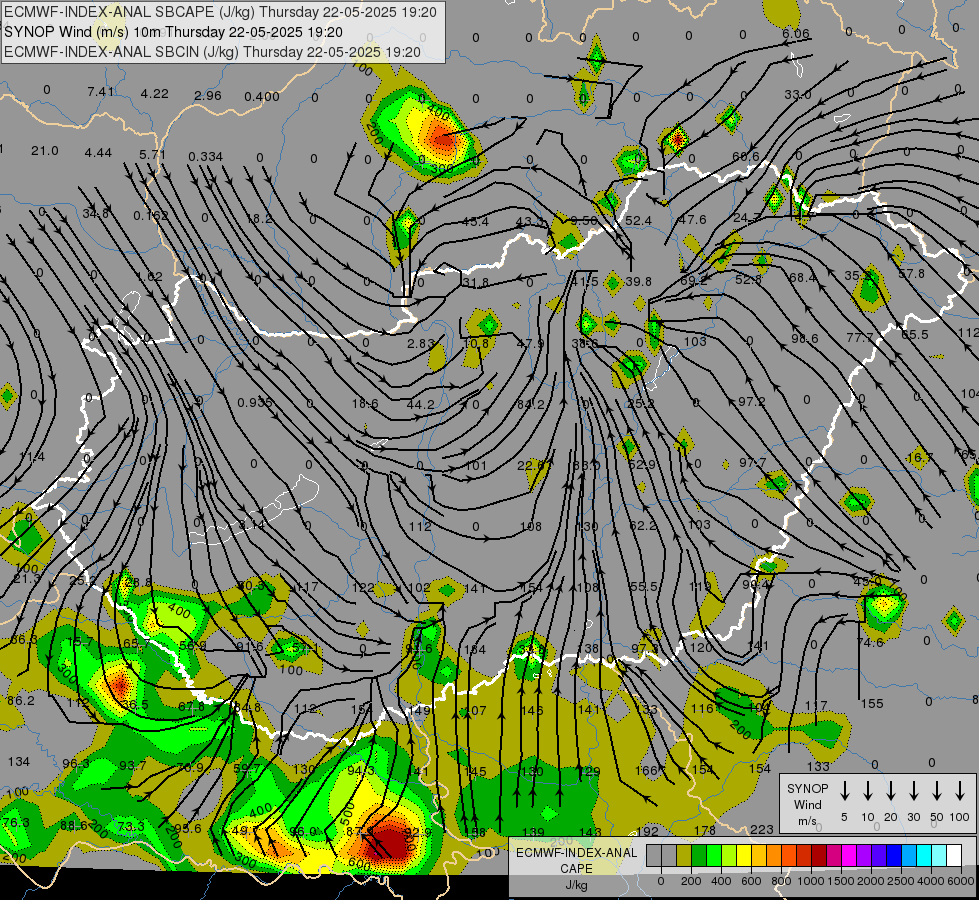The image size is (979, 900).
Task: Click the map value '5.71'
Action: click(x=152, y=155)
